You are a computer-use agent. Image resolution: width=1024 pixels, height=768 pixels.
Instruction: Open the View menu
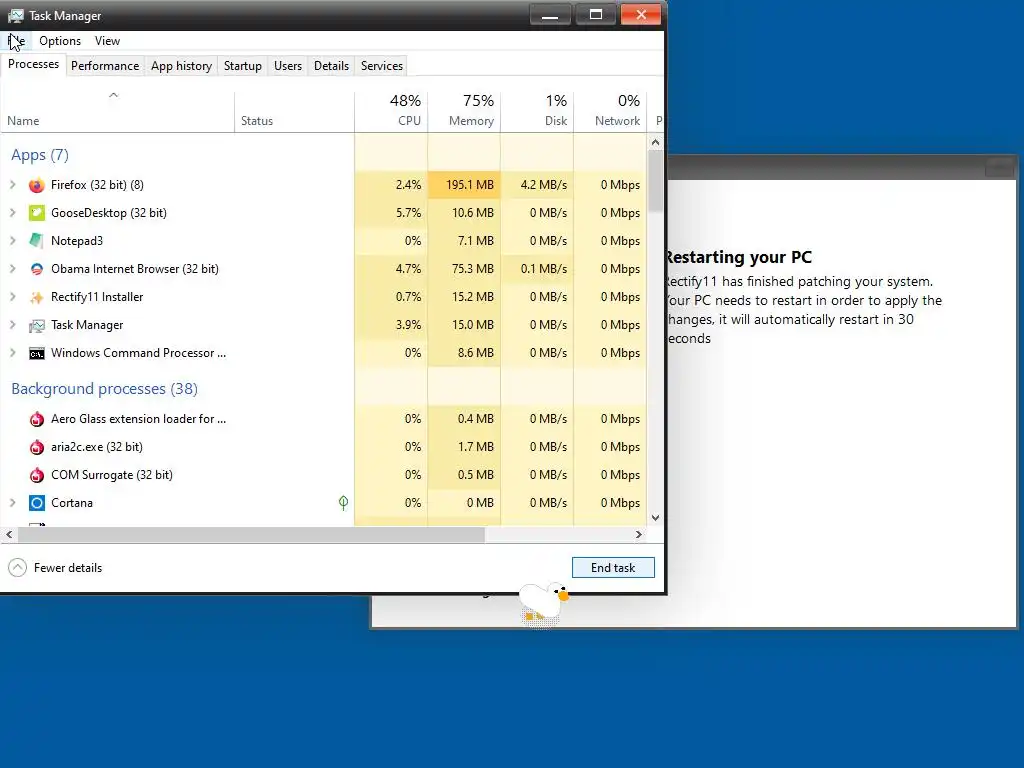[107, 40]
